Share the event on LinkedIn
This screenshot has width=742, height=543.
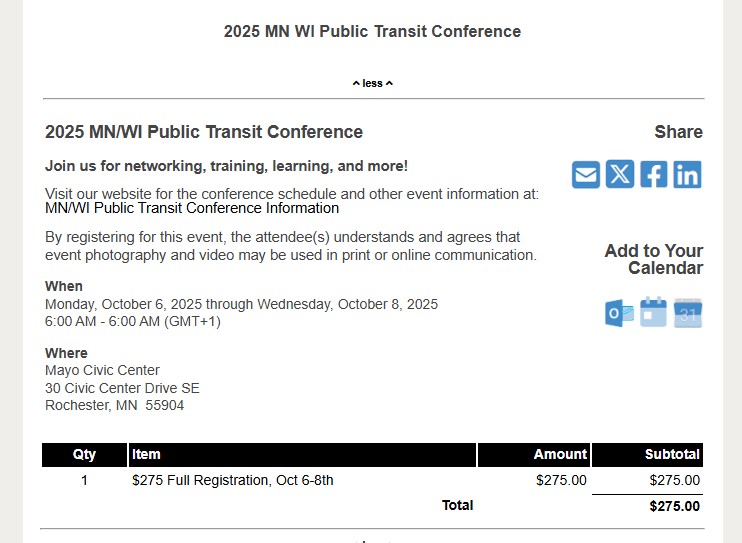(688, 174)
